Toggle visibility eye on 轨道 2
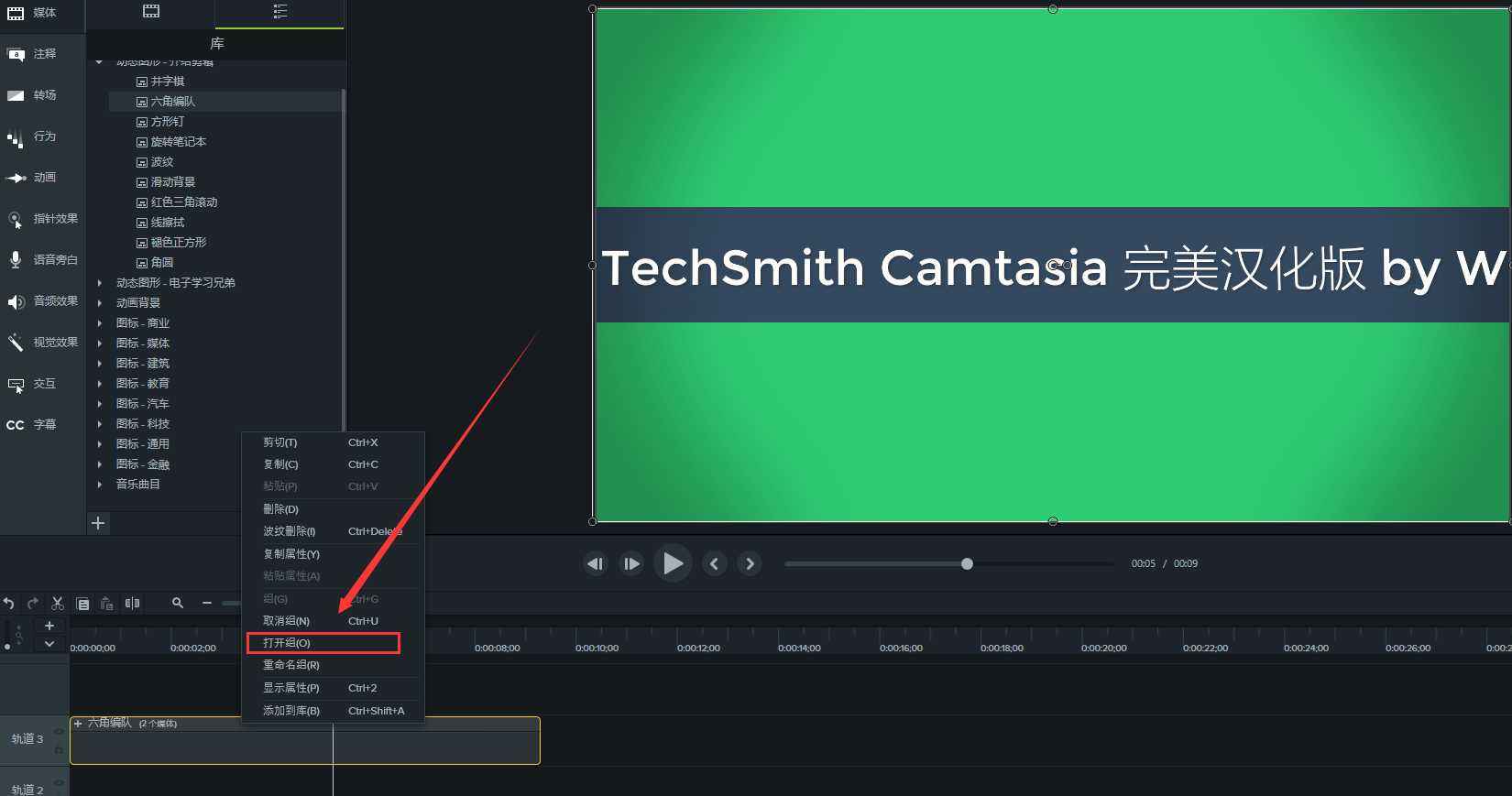 click(x=59, y=783)
